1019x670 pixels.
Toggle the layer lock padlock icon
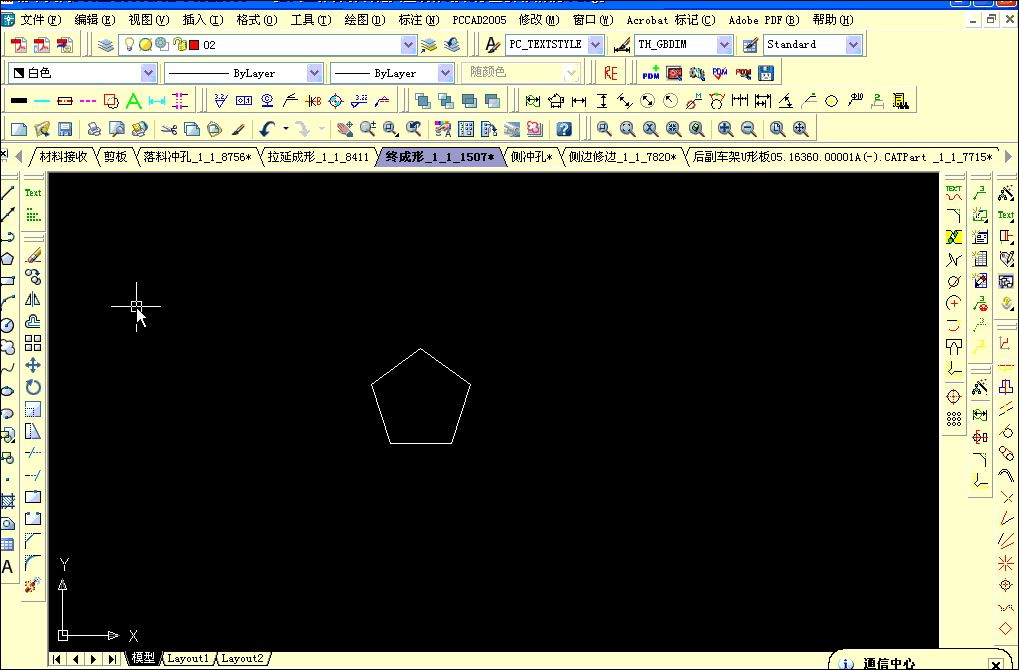point(180,44)
